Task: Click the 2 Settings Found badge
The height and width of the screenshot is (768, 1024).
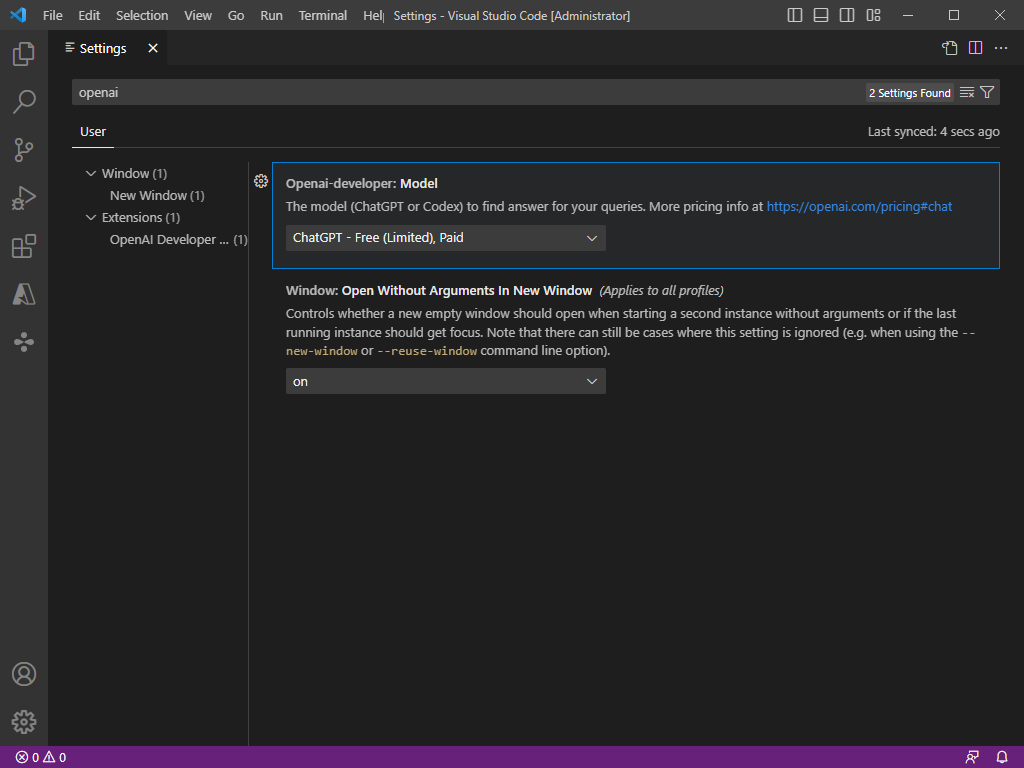Action: point(910,93)
